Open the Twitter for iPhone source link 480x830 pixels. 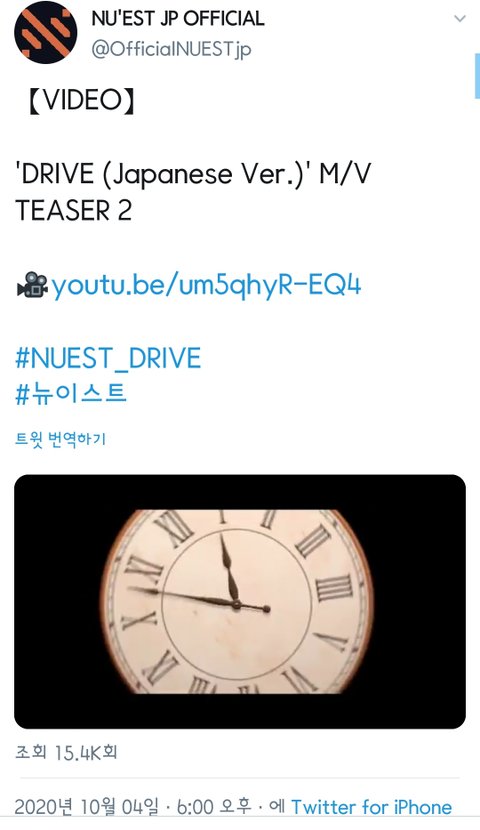coord(372,807)
